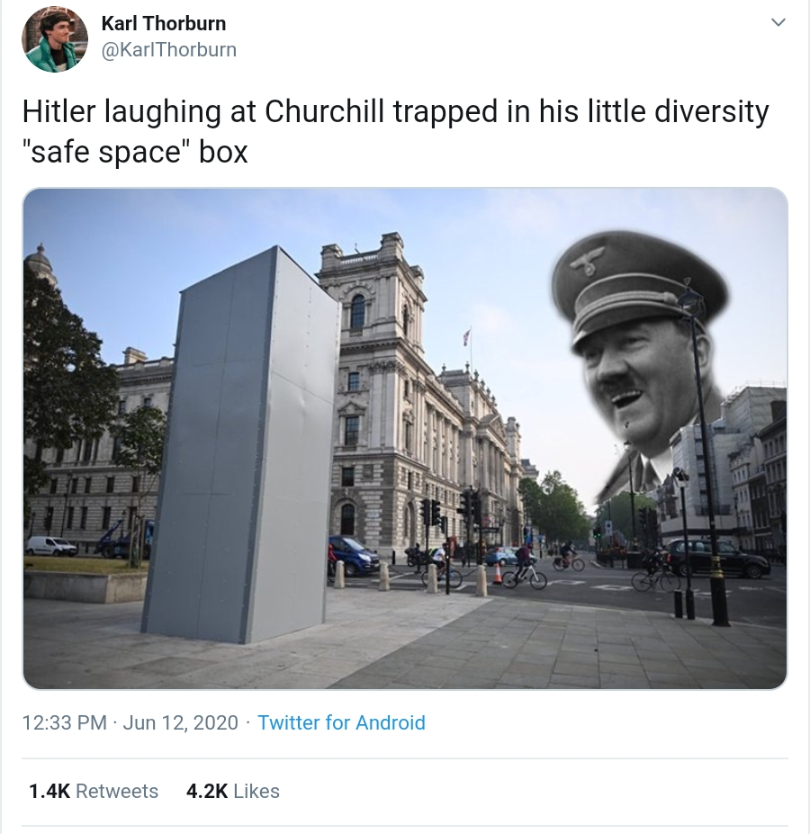Expand the tweet options chevron menu
This screenshot has width=810, height=834.
coord(778,22)
